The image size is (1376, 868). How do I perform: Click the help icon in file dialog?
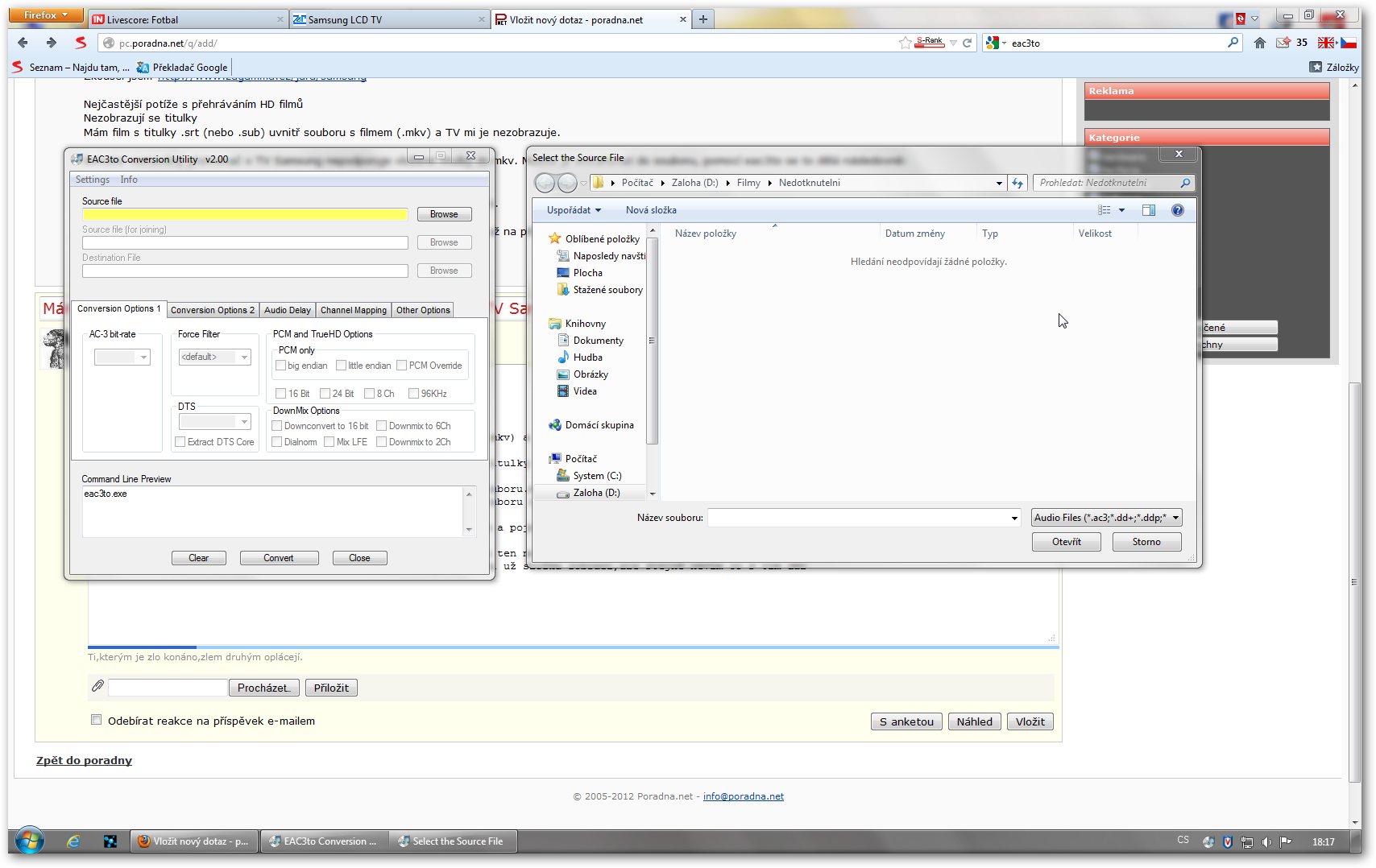click(x=1177, y=210)
